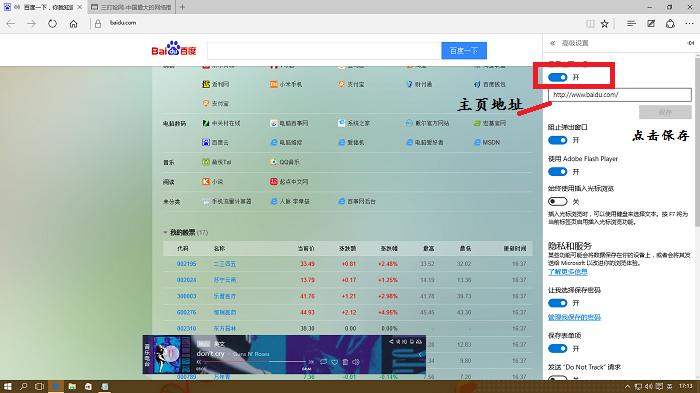Click the browser Back arrow
Viewport: 700px width, 393px height.
[x=11, y=24]
